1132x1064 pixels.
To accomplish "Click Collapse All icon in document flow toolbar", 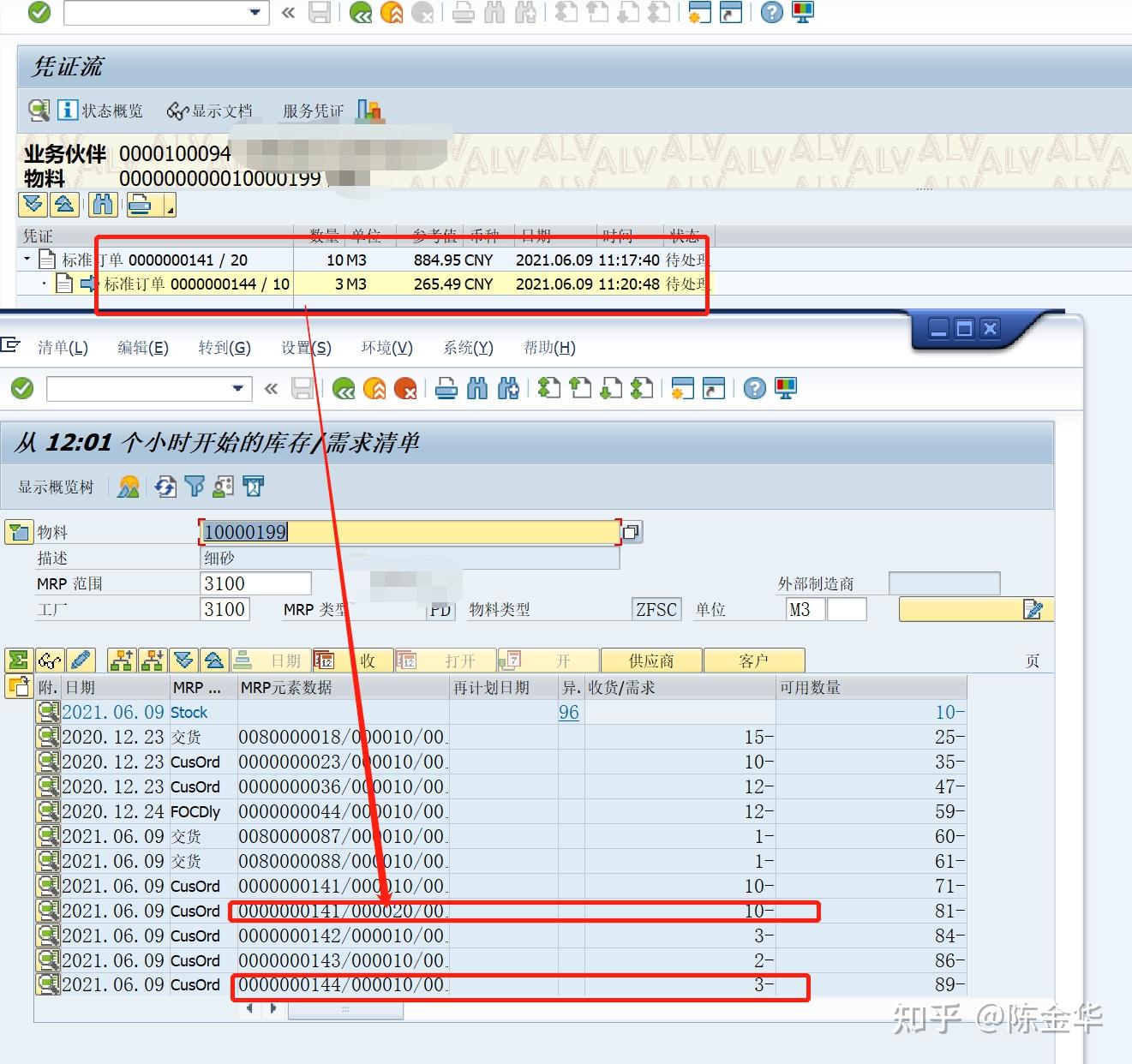I will (65, 205).
